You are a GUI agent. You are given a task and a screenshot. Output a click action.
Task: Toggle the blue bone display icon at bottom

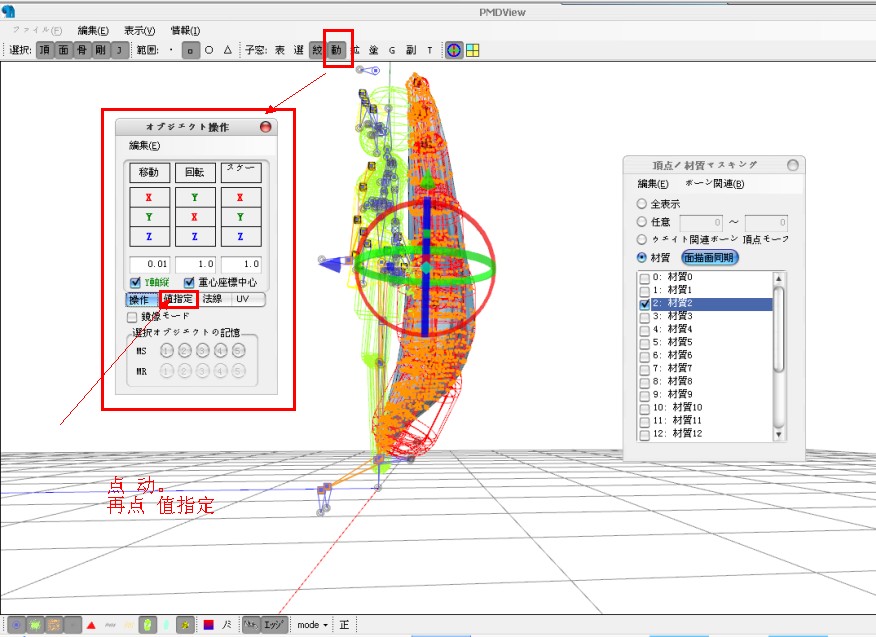point(17,625)
